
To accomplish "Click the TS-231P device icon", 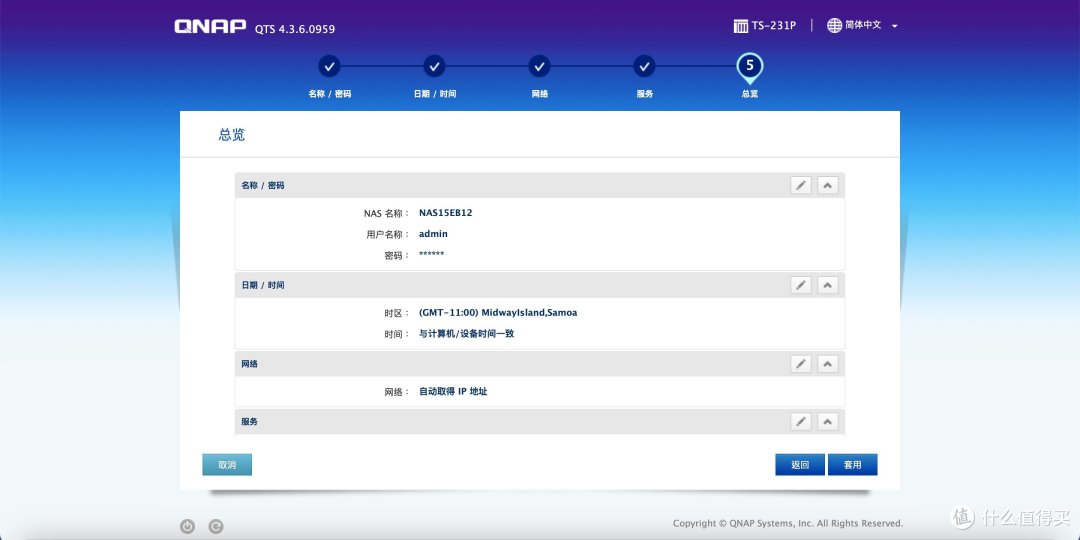I will [x=741, y=25].
